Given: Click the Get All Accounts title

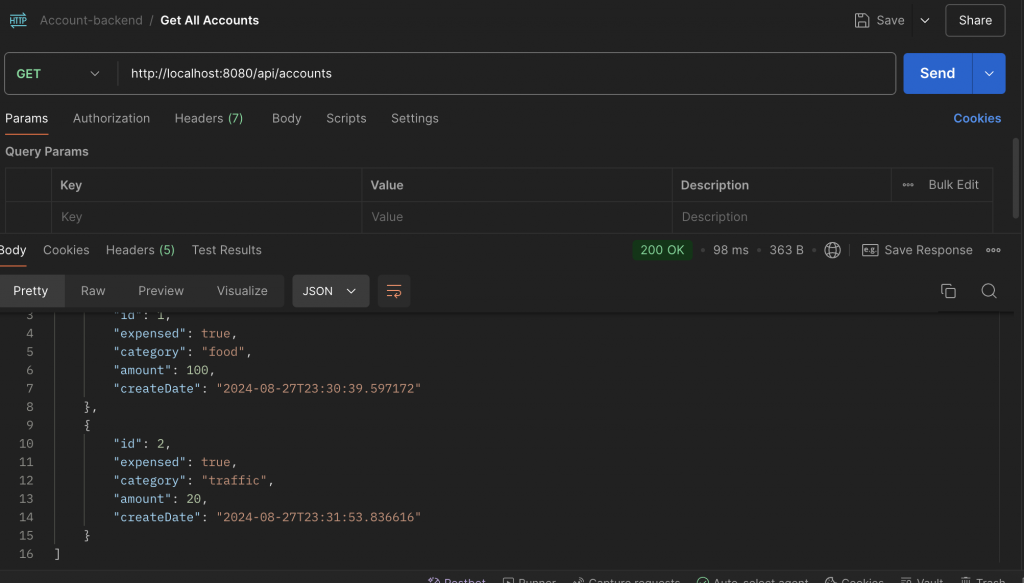Looking at the screenshot, I should coord(210,20).
